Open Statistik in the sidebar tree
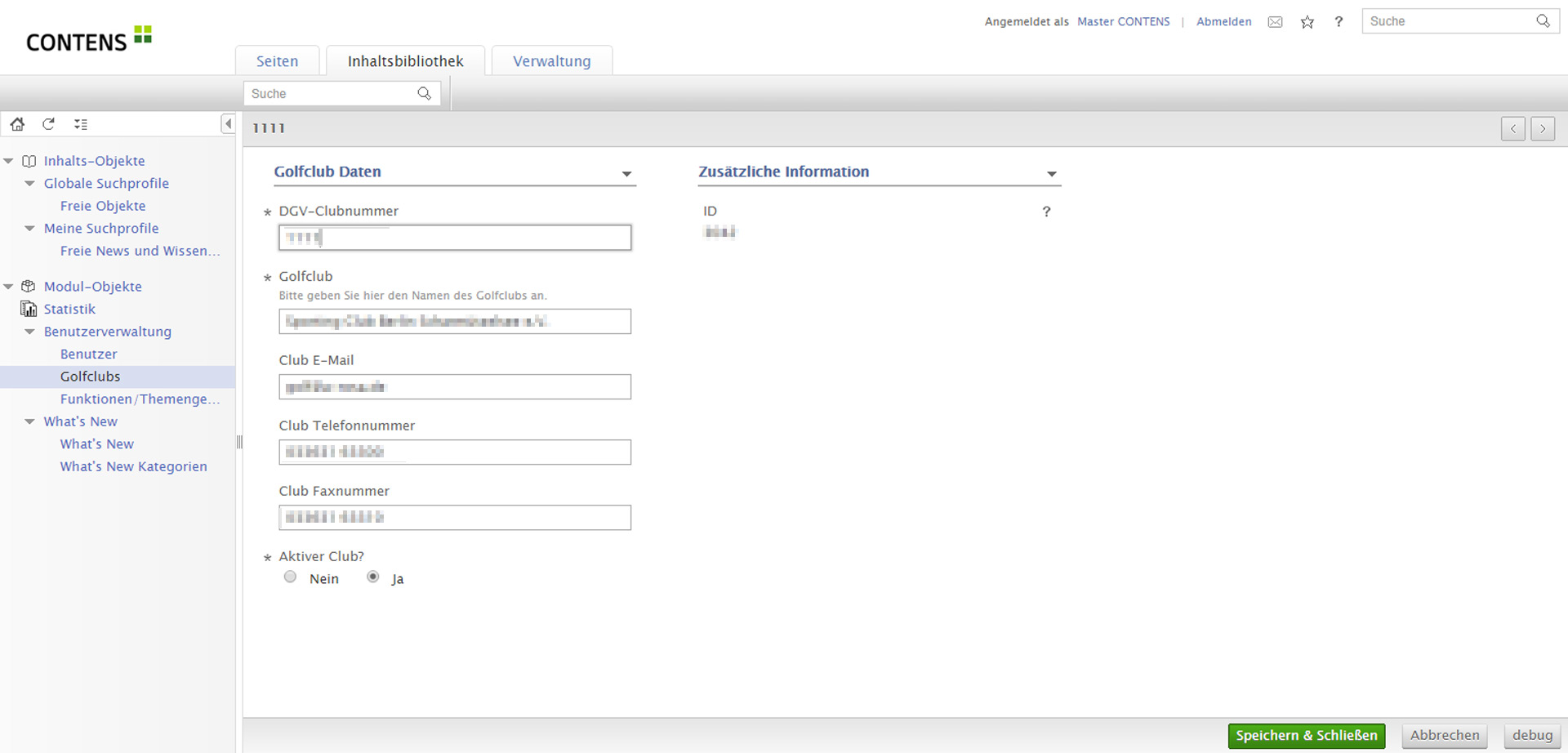Image resolution: width=1568 pixels, height=753 pixels. tap(69, 310)
